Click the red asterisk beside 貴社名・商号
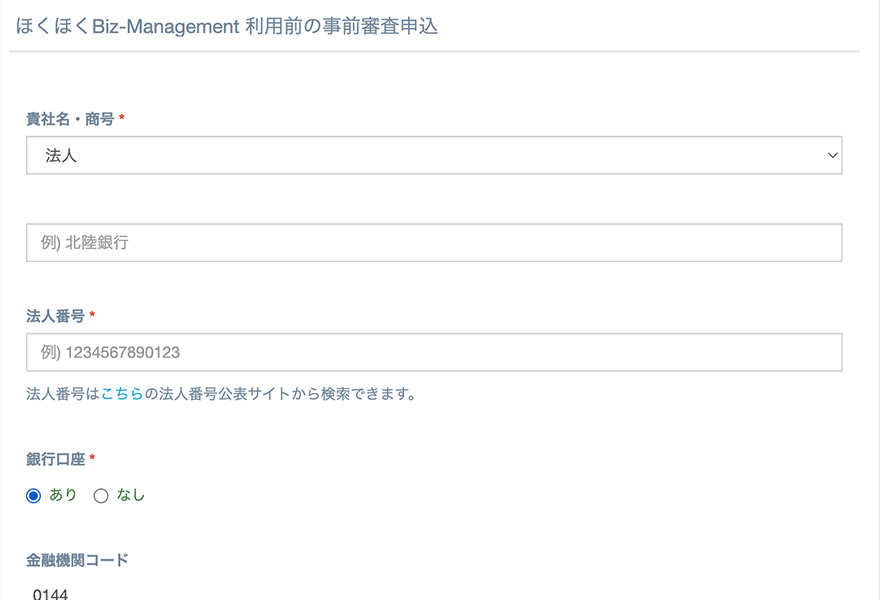 122,119
